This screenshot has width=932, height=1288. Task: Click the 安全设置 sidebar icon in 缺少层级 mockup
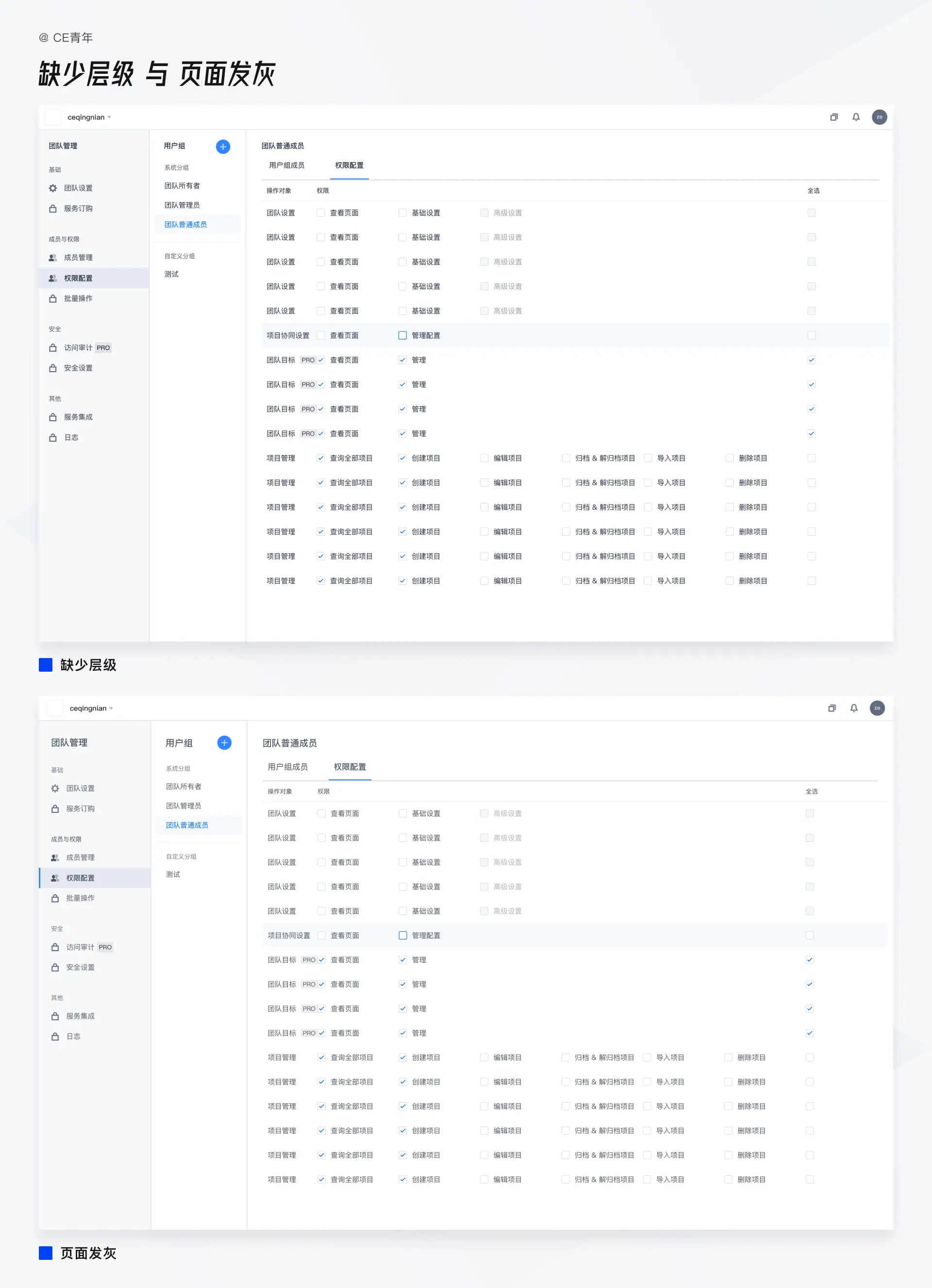[x=53, y=368]
